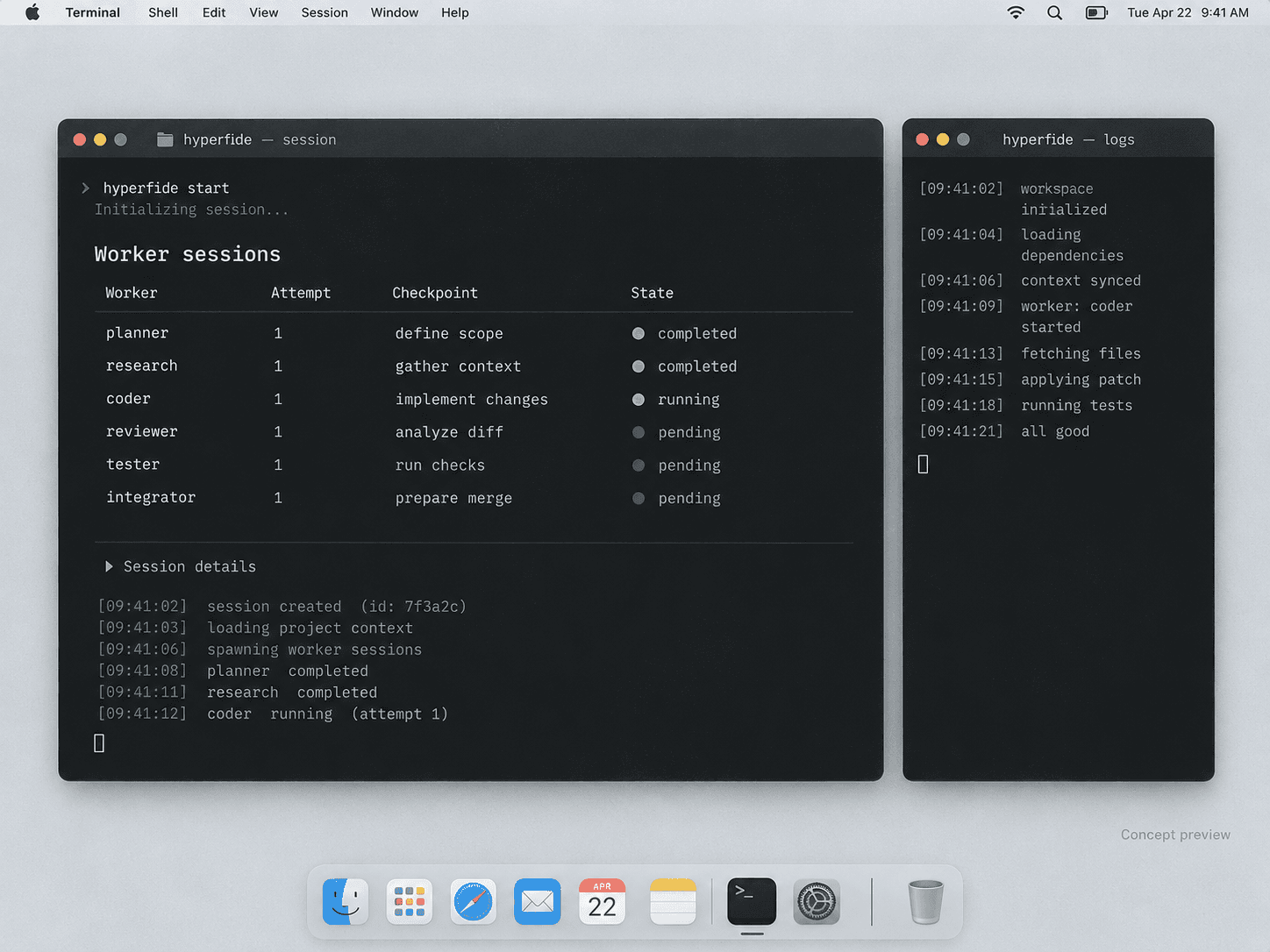Click the prompt chevron before hyperfide start
The image size is (1270, 952).
[x=85, y=188]
